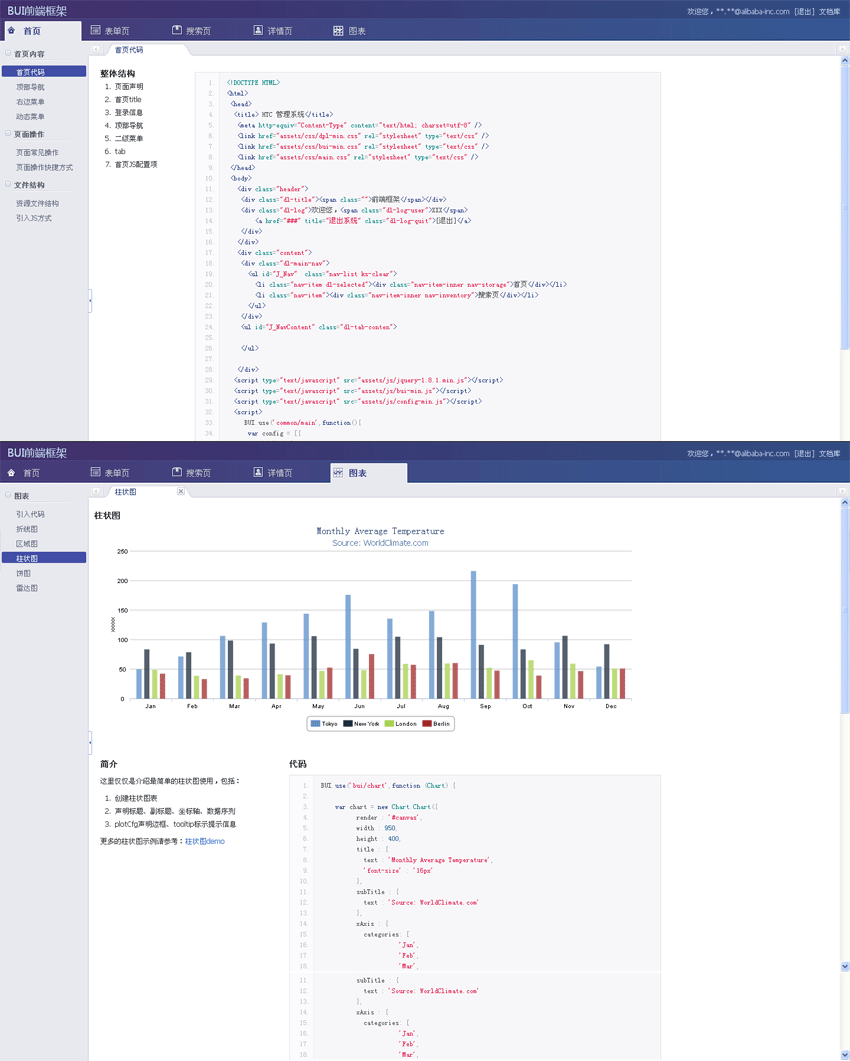Open the 饼图 chart menu item
Image resolution: width=850 pixels, height=1061 pixels.
(x=23, y=573)
